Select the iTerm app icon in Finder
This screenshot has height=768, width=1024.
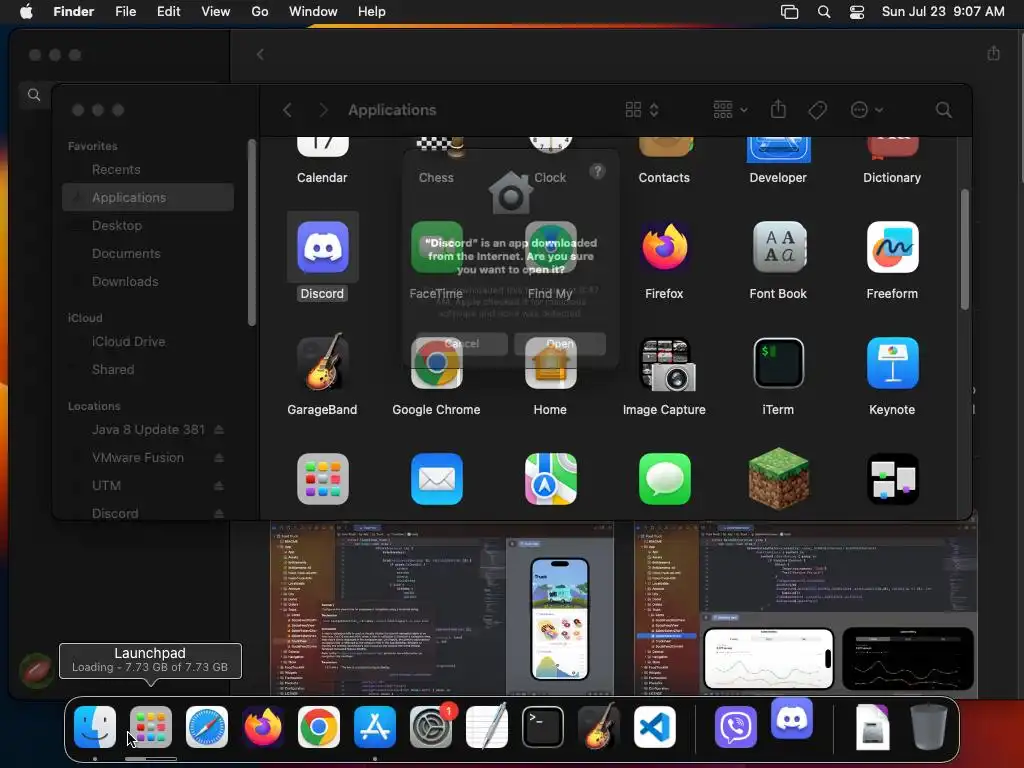tap(778, 363)
